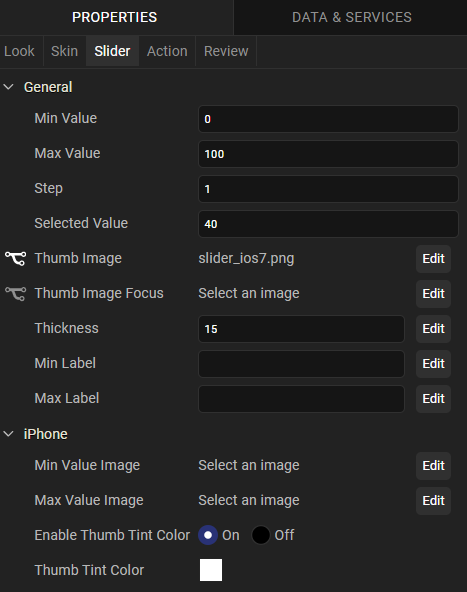This screenshot has height=592, width=467.
Task: Click Edit for Thumb Image Focus
Action: (x=433, y=294)
